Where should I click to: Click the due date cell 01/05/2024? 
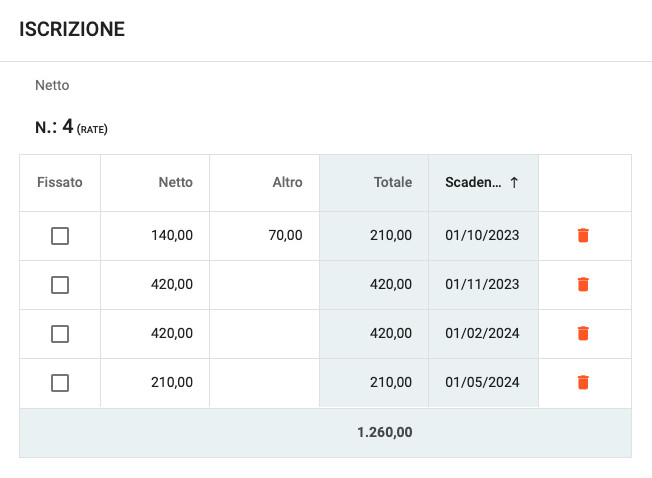coord(484,383)
